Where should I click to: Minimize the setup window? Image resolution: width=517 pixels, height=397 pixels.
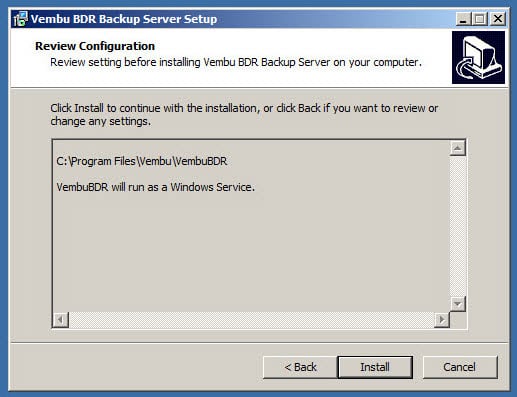(x=463, y=19)
